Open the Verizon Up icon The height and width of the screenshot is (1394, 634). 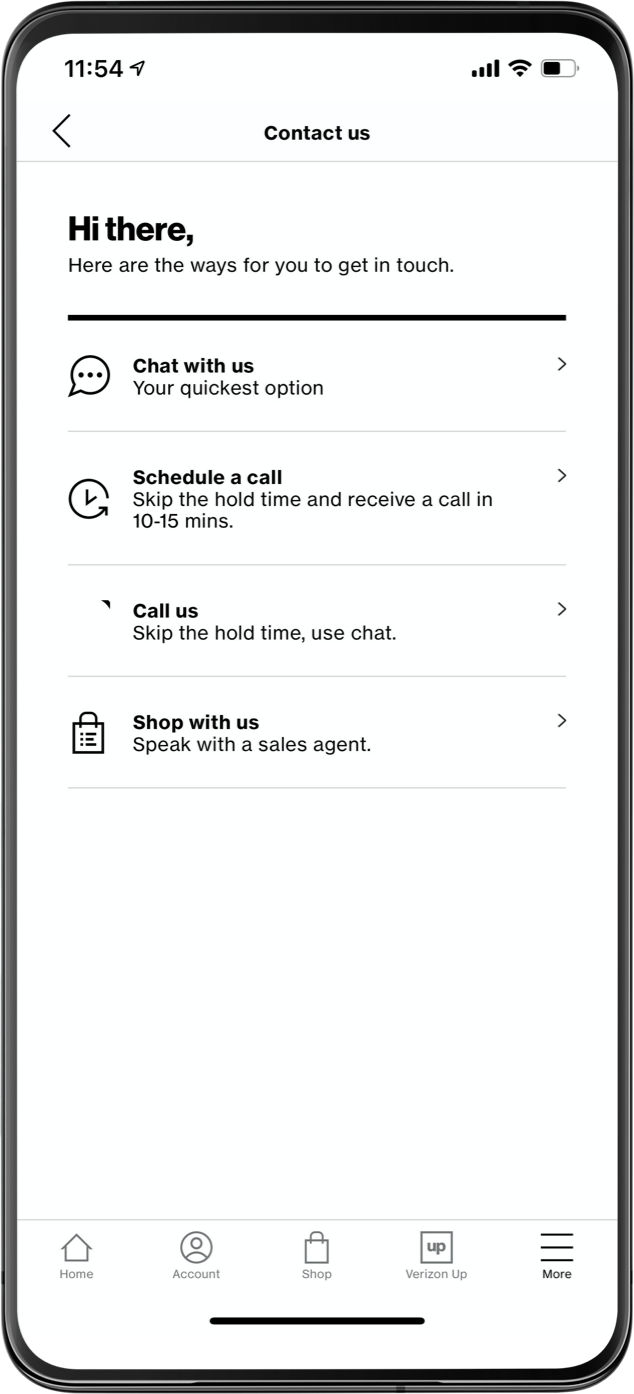[x=436, y=1247]
